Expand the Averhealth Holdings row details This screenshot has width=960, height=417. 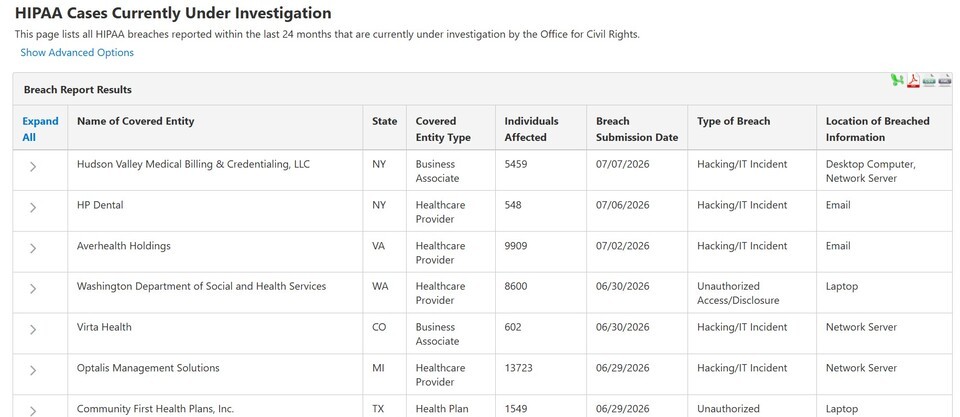coord(33,248)
